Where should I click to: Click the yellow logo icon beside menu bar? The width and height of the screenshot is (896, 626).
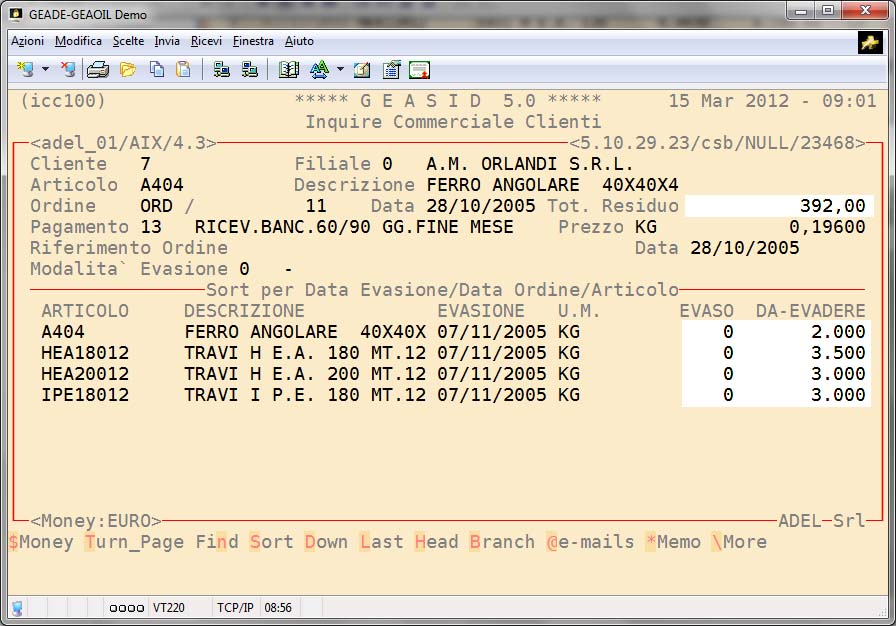tap(869, 42)
